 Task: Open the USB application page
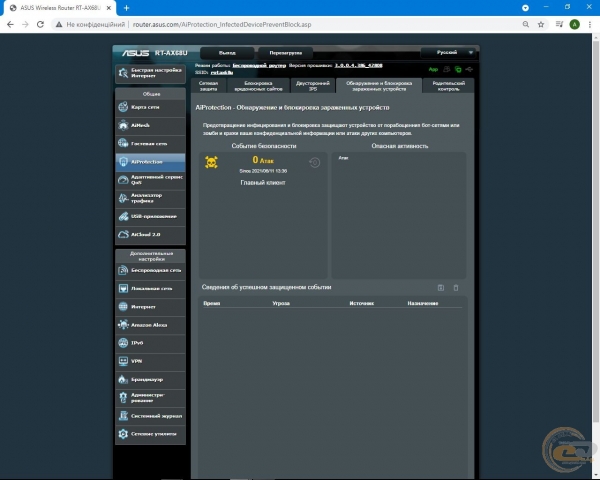click(150, 216)
